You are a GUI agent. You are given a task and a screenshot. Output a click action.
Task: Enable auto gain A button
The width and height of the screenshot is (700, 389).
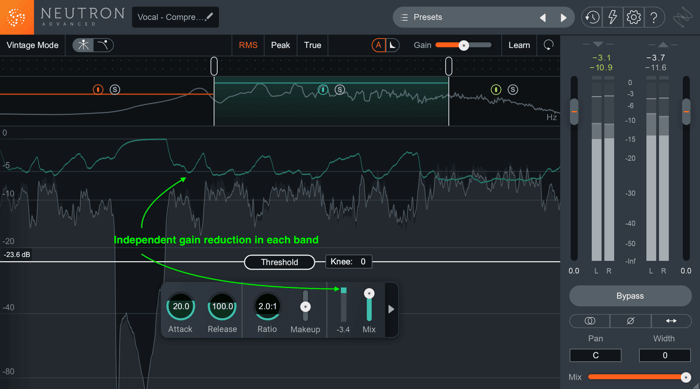[x=379, y=45]
